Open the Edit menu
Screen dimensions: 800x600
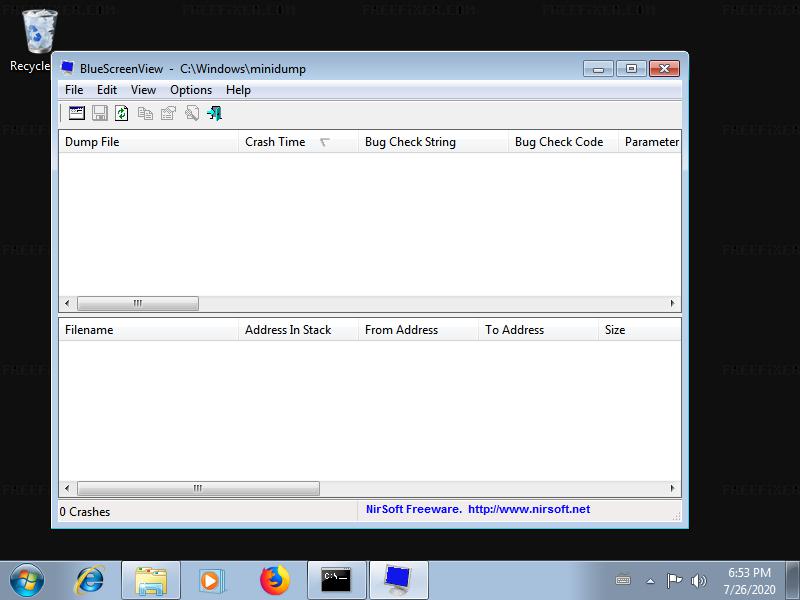point(107,90)
